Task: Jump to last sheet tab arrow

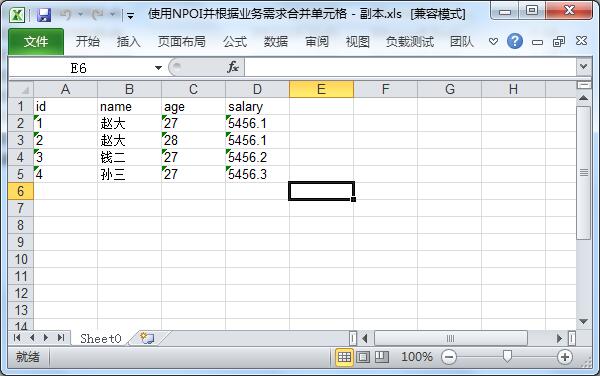Action: pyautogui.click(x=61, y=338)
